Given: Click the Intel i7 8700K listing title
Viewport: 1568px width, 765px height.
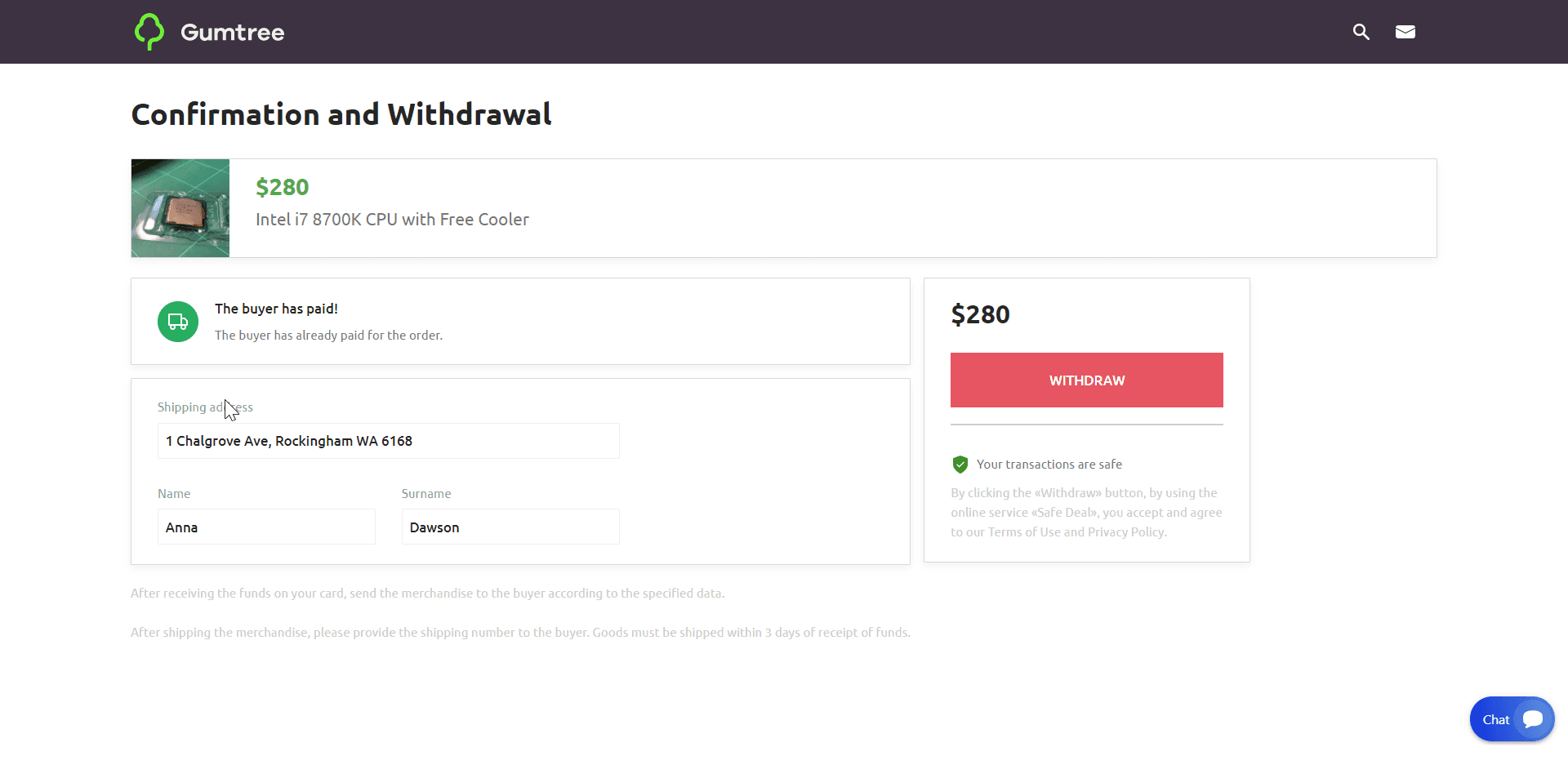Looking at the screenshot, I should pos(392,220).
